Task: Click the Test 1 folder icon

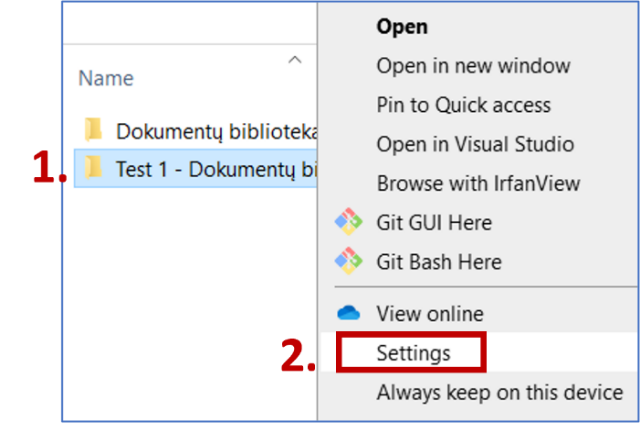Action: coord(94,167)
